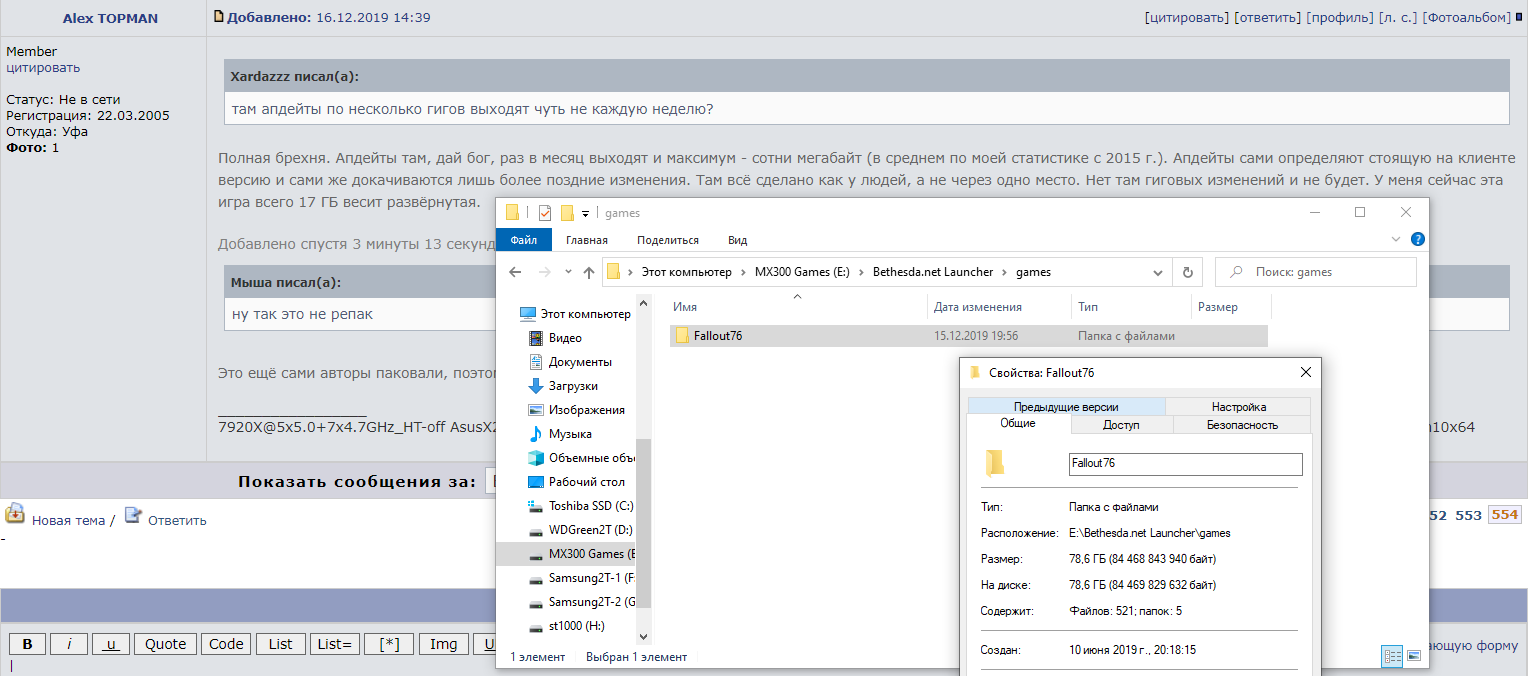Insert Quote BBCode tag button

click(165, 644)
